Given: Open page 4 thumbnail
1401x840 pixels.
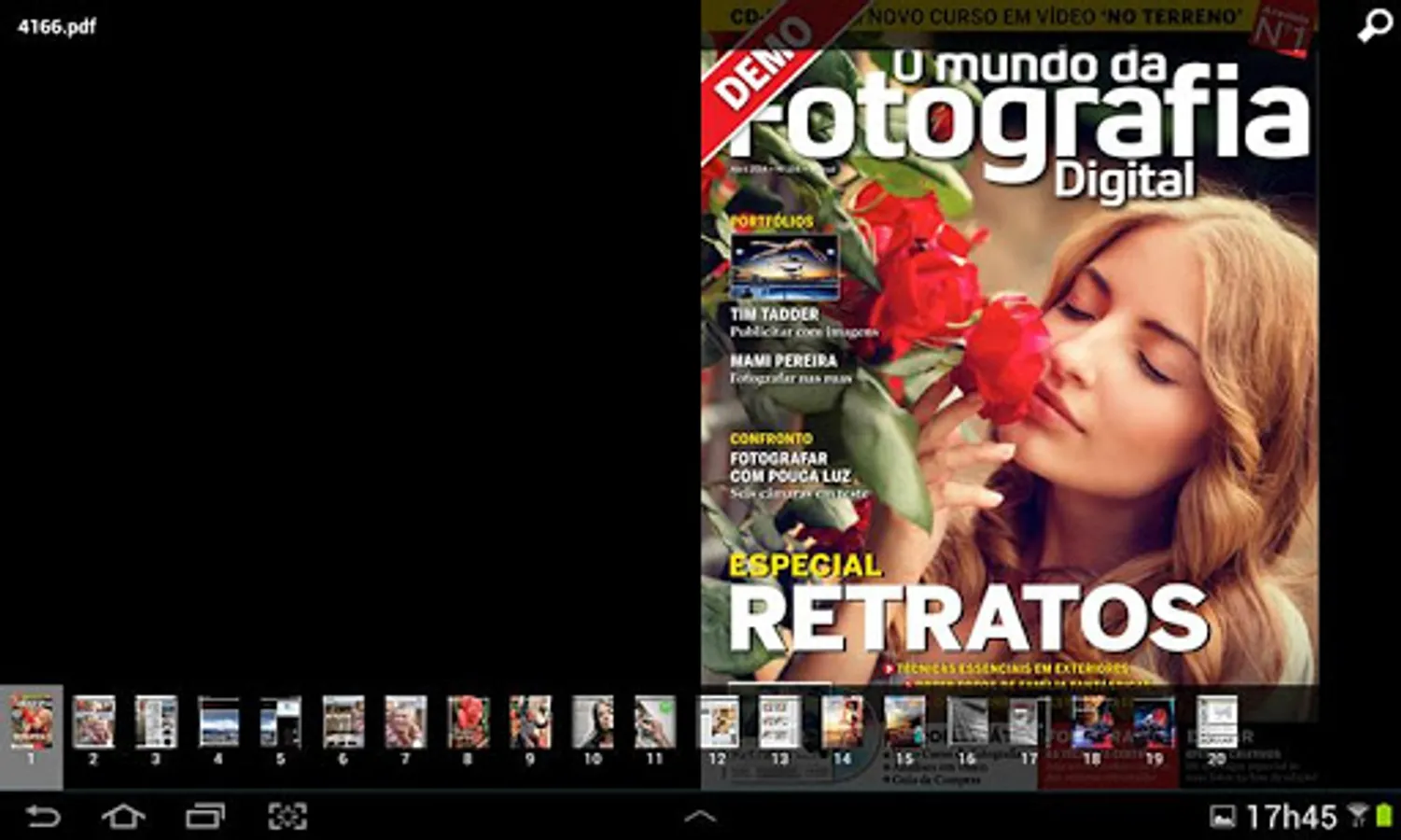Looking at the screenshot, I should [218, 721].
